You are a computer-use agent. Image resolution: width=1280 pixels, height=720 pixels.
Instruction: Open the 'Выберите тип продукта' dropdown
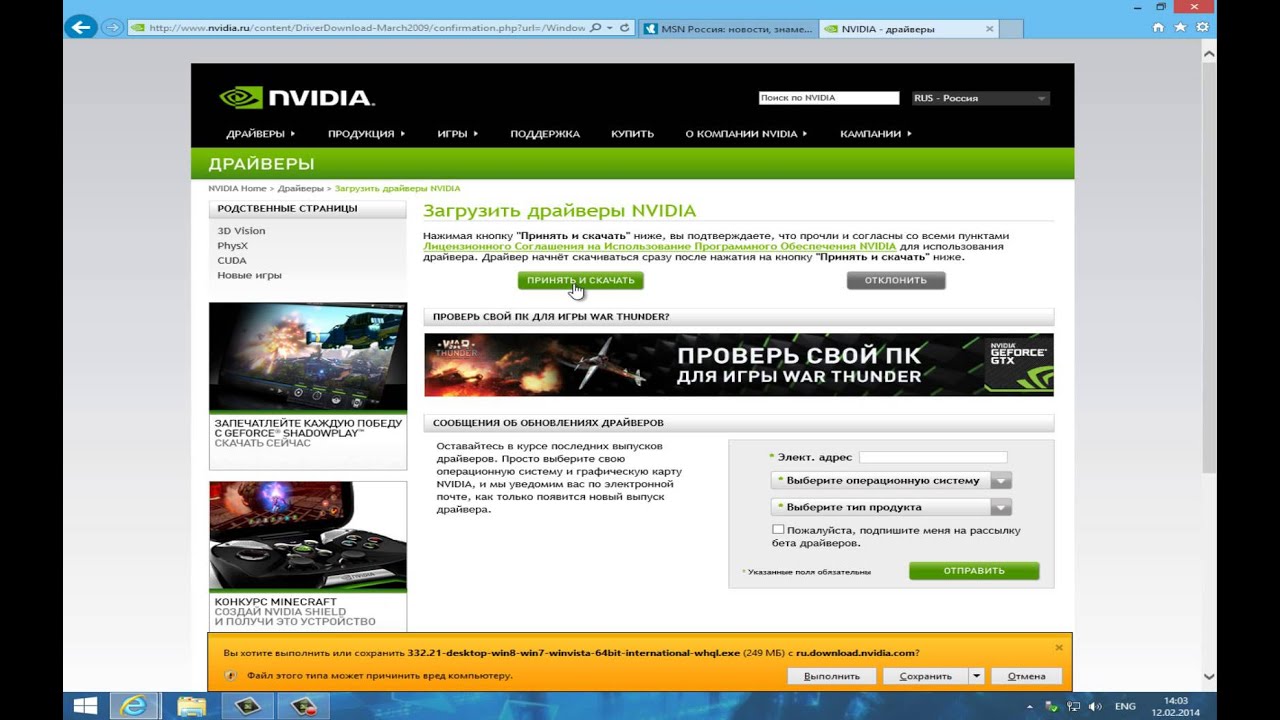891,507
